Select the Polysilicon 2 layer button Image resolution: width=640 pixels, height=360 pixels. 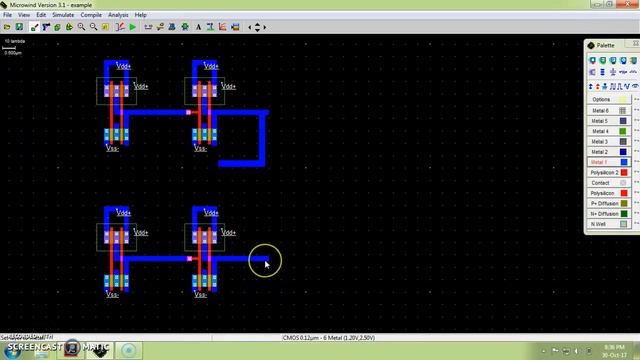(609, 172)
